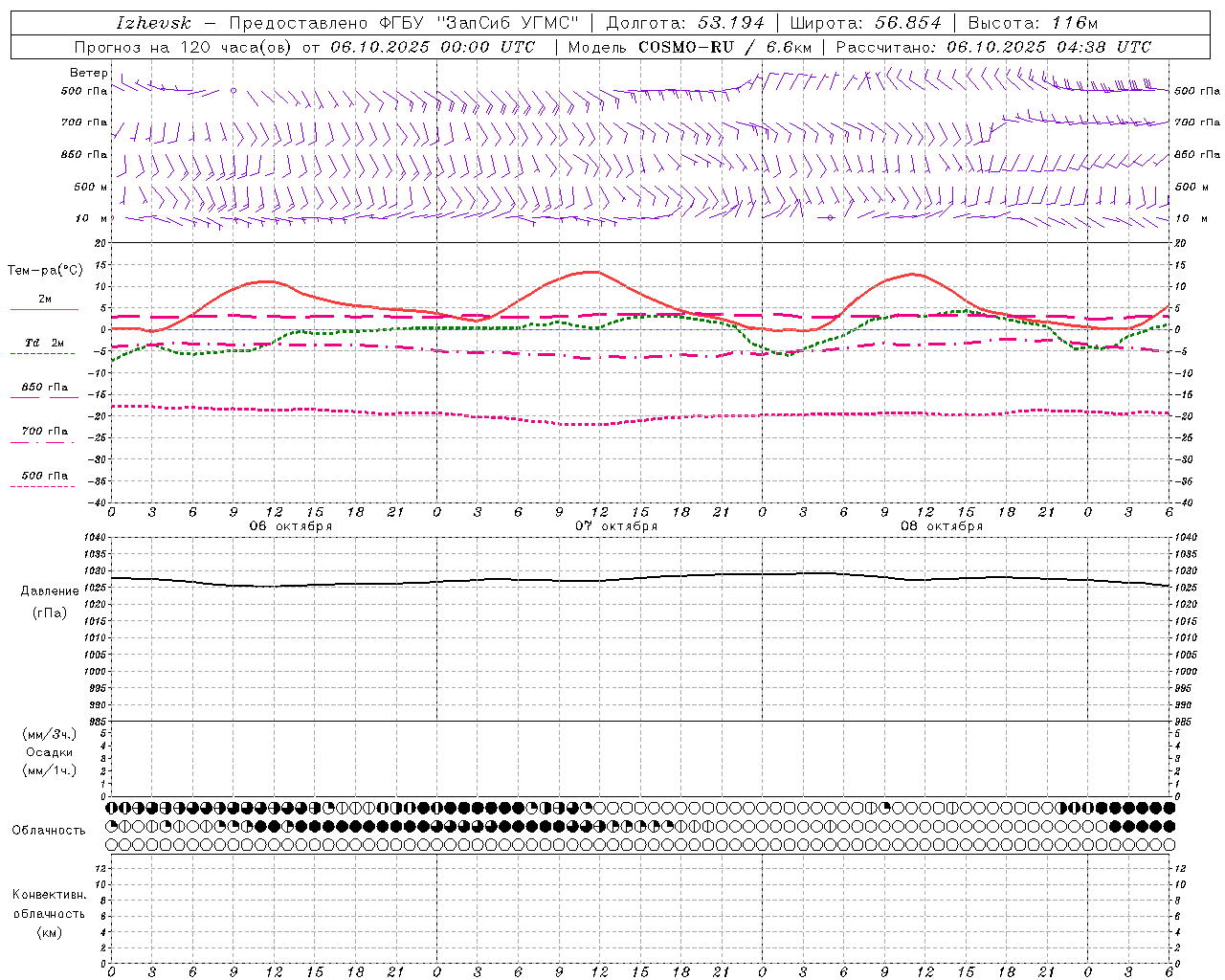Click the Td 2м dew point legend label

(x=45, y=343)
